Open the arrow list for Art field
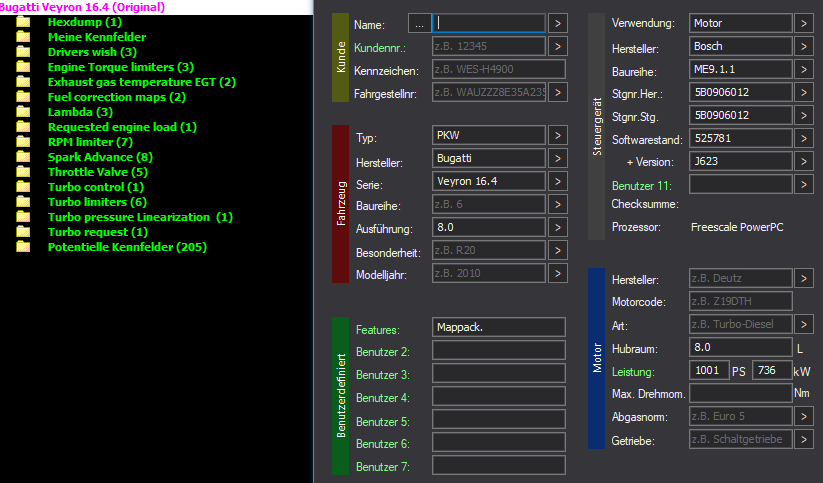The width and height of the screenshot is (823, 483). 804,324
